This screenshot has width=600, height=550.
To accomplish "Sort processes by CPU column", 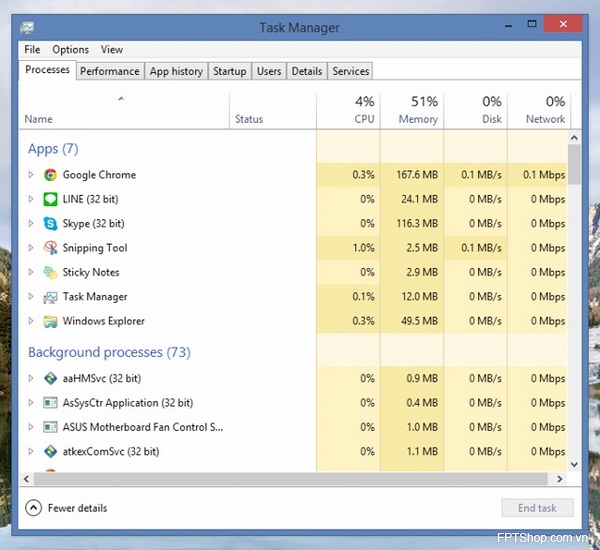I will click(348, 110).
